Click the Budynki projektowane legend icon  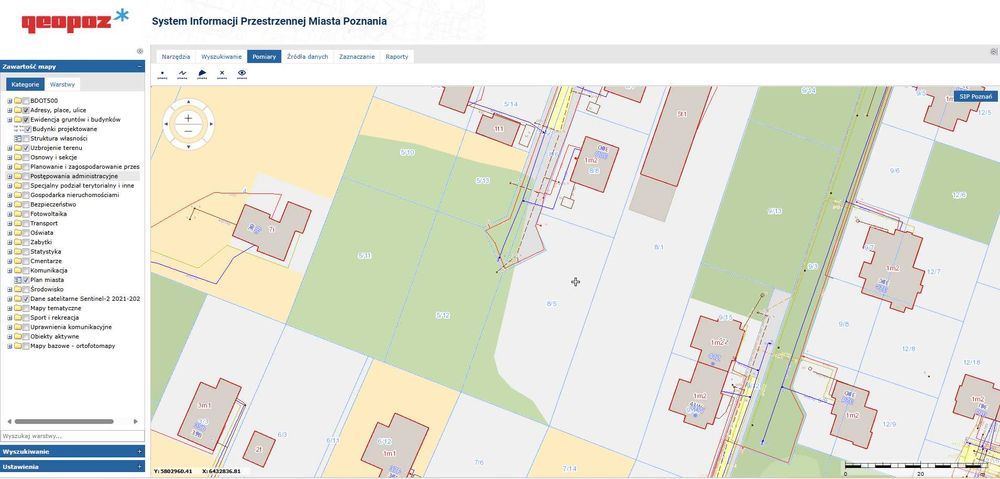point(18,129)
